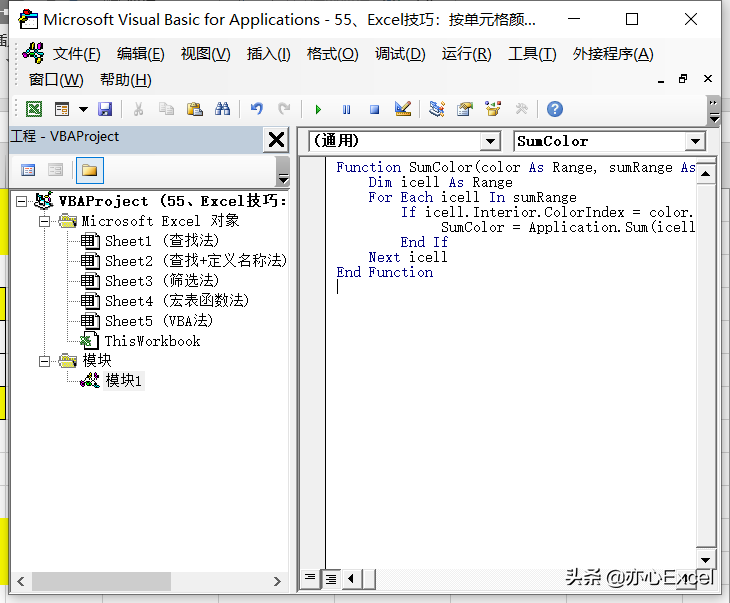Image resolution: width=730 pixels, height=603 pixels.
Task: Open the 编辑(E) menu
Action: [x=141, y=54]
